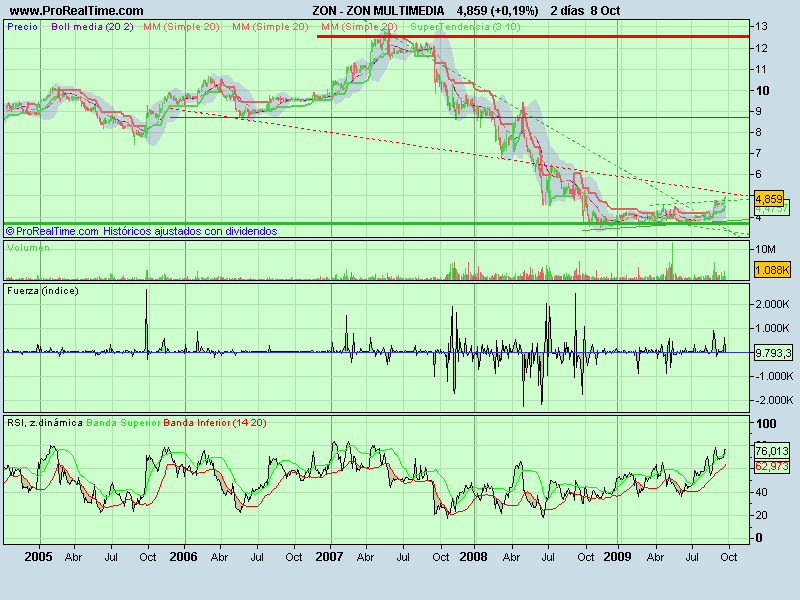Click the 2008 year label on time axis

click(473, 557)
